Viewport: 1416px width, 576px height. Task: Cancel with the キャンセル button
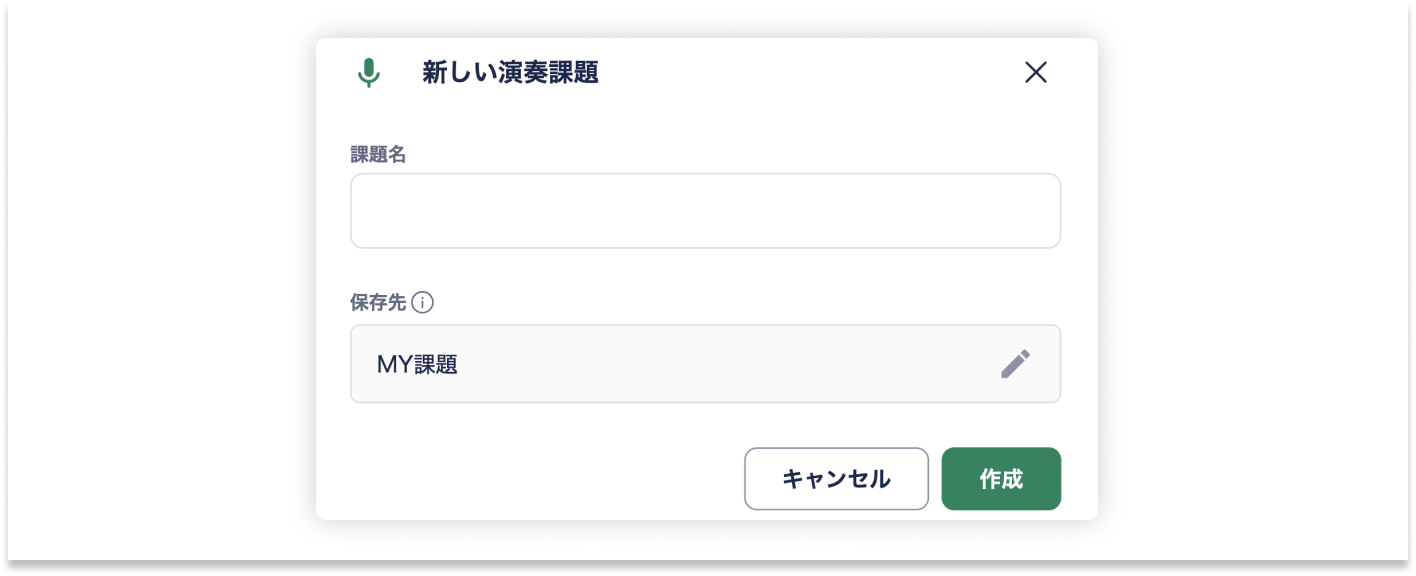tap(836, 479)
